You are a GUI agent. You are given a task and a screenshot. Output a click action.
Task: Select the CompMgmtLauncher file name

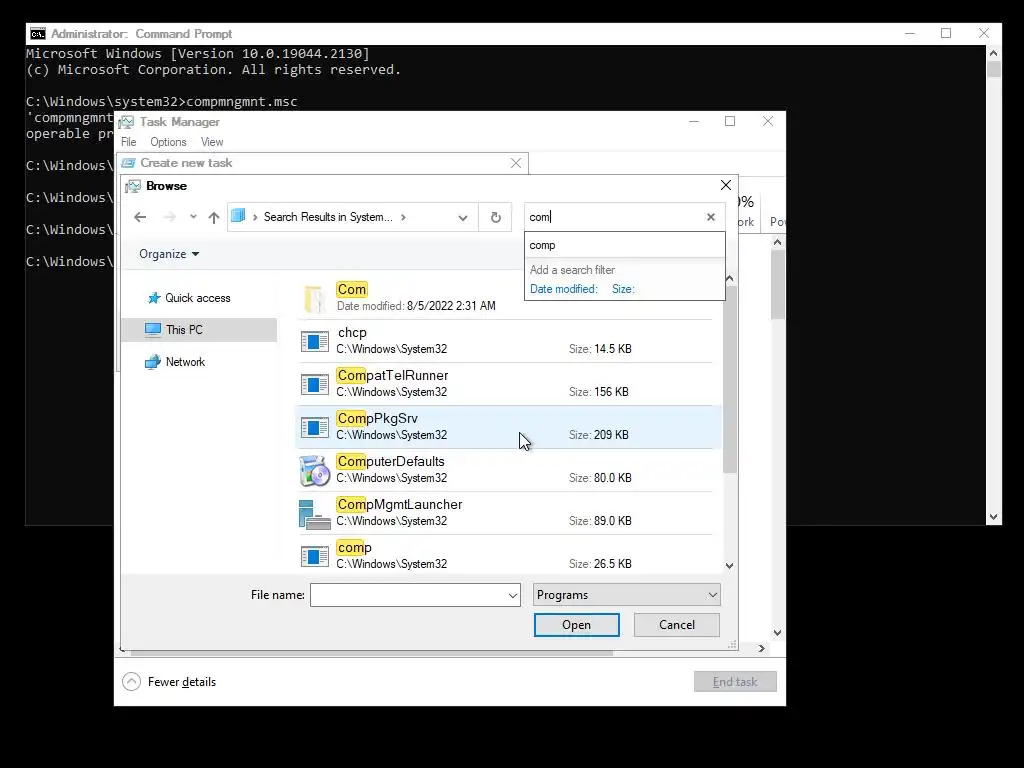coord(399,505)
